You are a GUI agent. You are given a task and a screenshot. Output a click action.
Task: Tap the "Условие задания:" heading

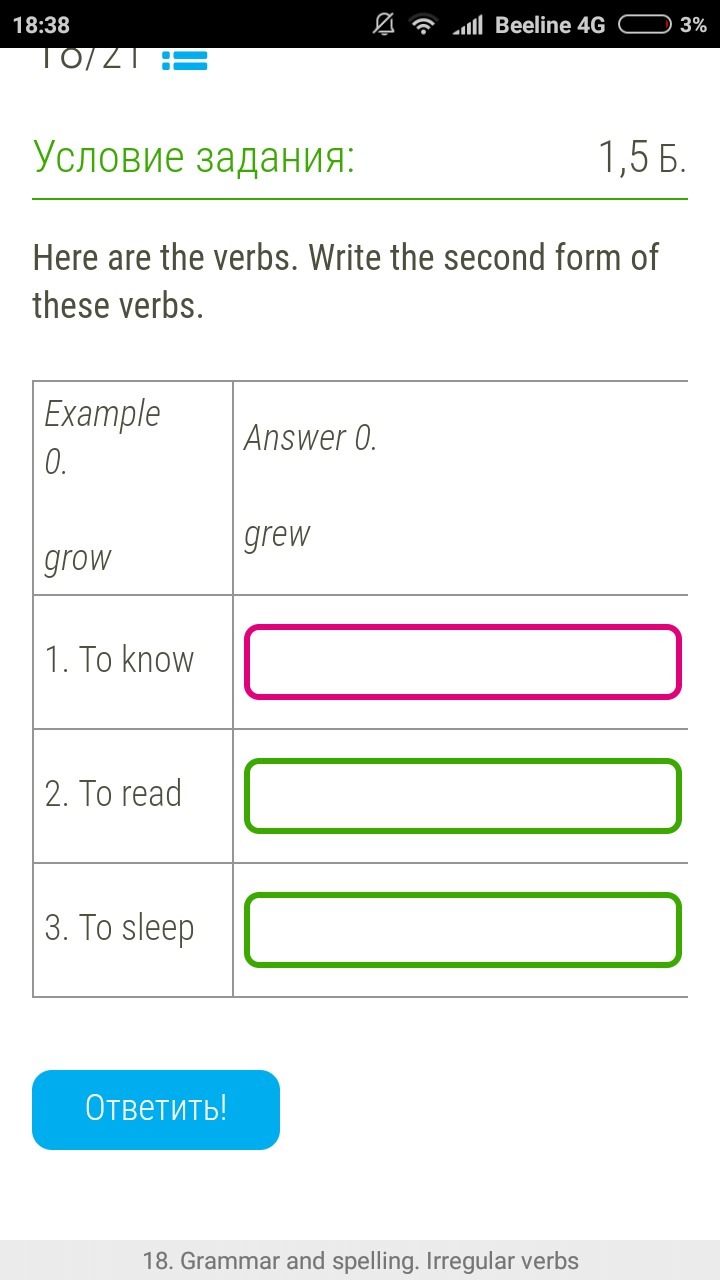click(194, 157)
